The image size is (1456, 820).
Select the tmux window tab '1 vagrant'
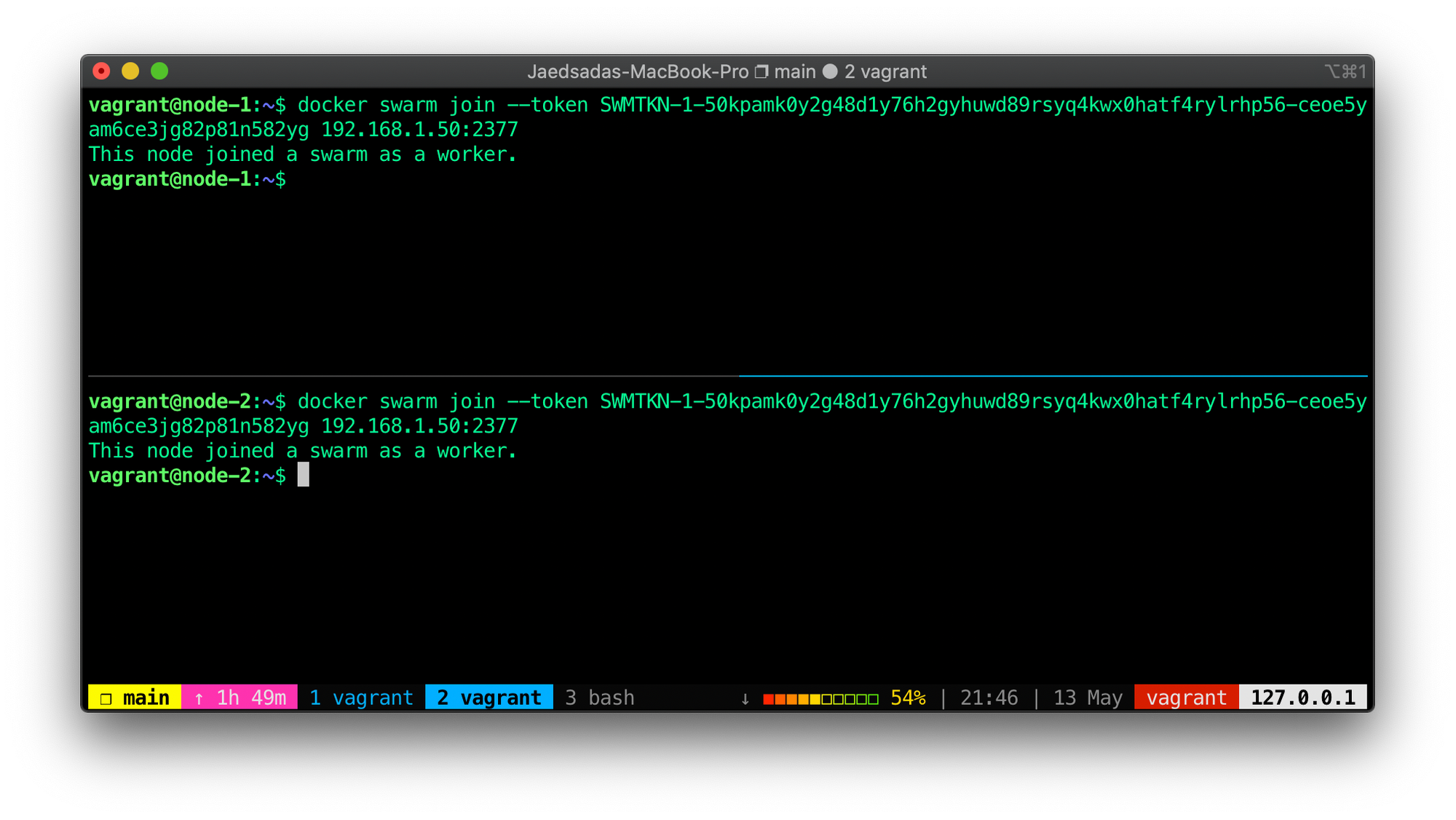361,698
